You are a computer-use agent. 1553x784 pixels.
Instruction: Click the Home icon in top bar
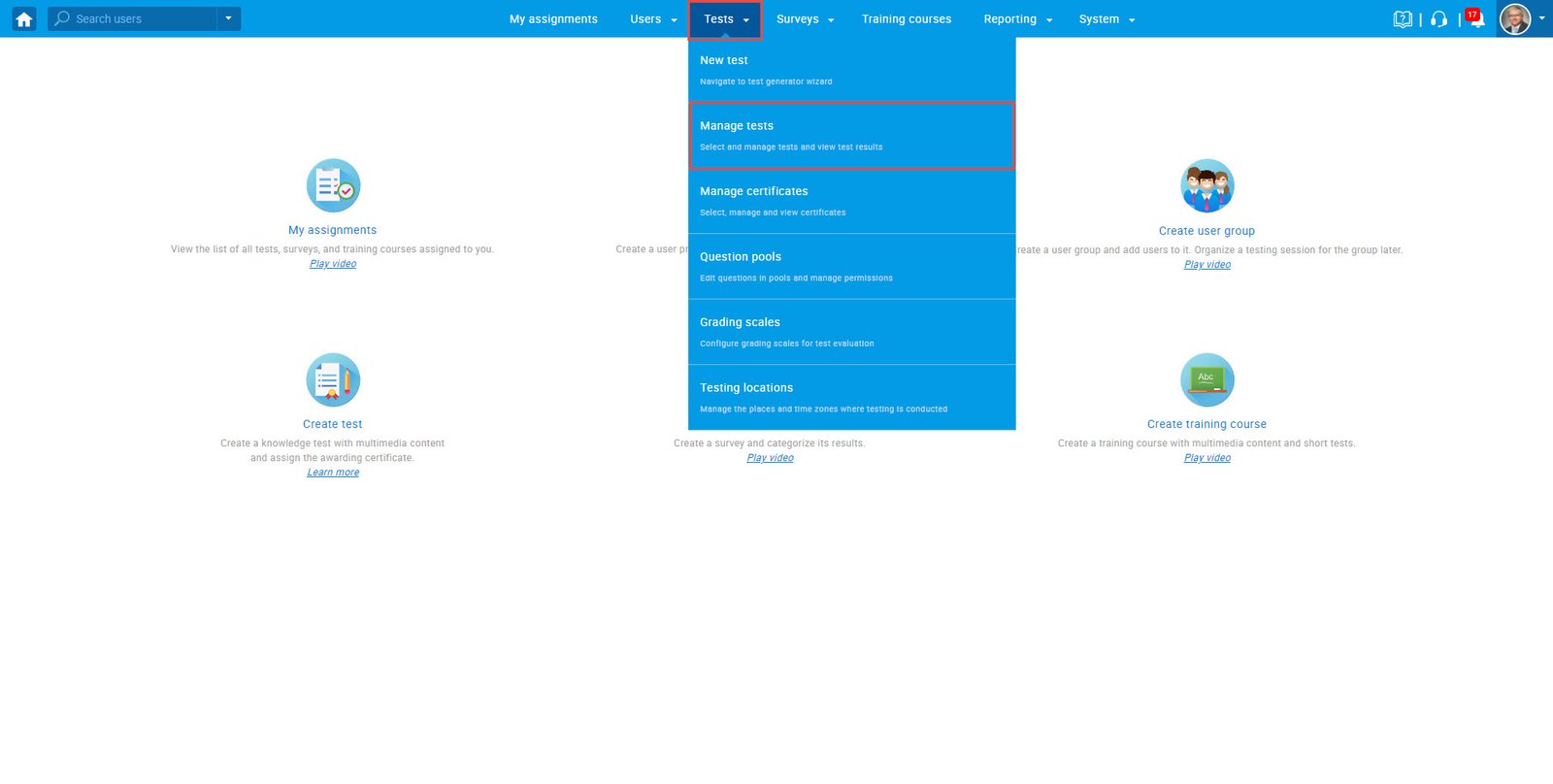pos(23,18)
